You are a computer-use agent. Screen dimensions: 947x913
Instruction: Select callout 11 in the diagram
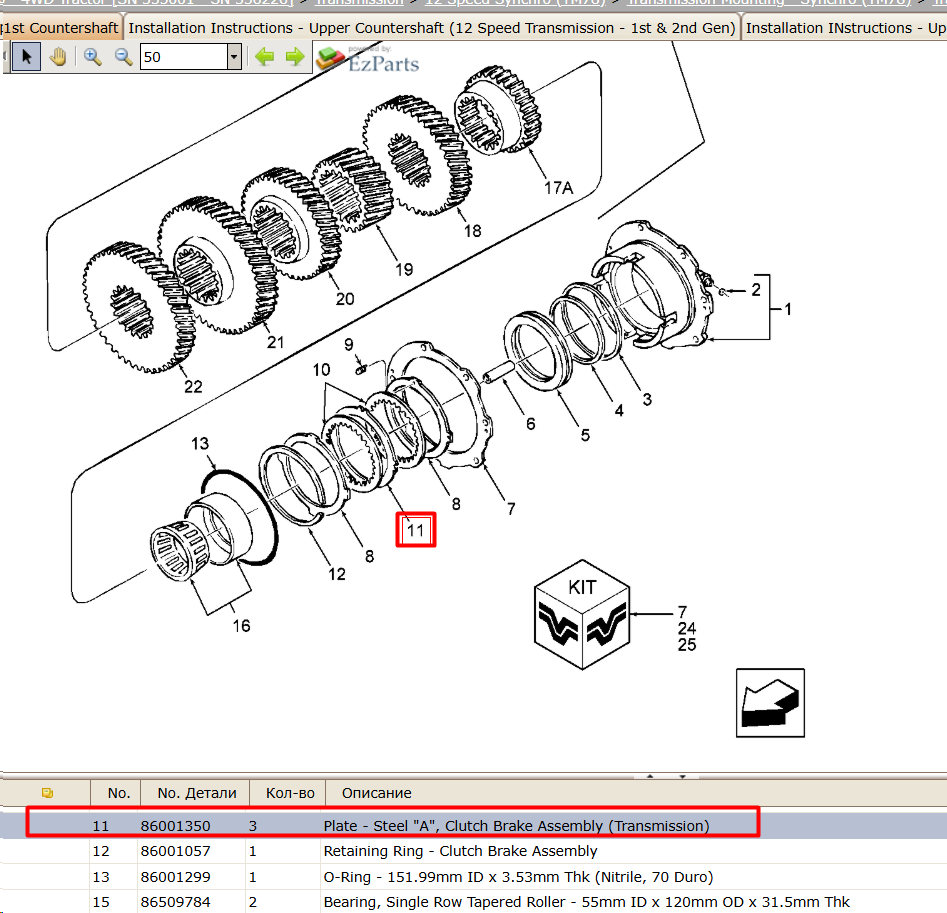pos(416,530)
